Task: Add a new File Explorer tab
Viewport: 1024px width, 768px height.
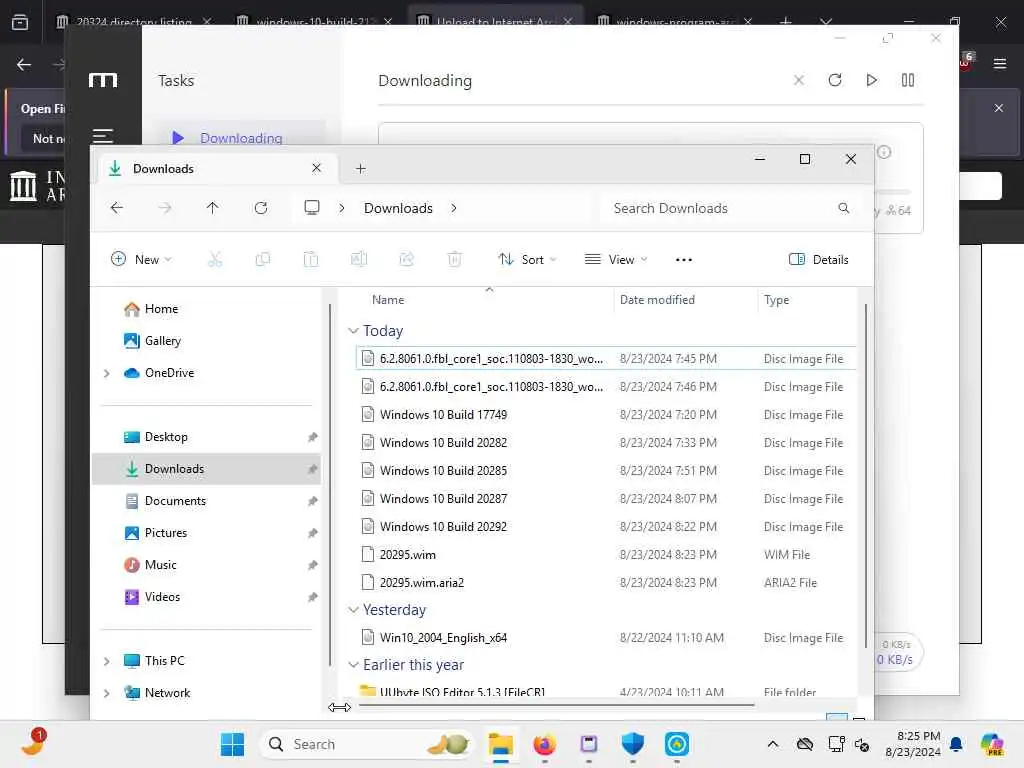Action: [x=360, y=168]
